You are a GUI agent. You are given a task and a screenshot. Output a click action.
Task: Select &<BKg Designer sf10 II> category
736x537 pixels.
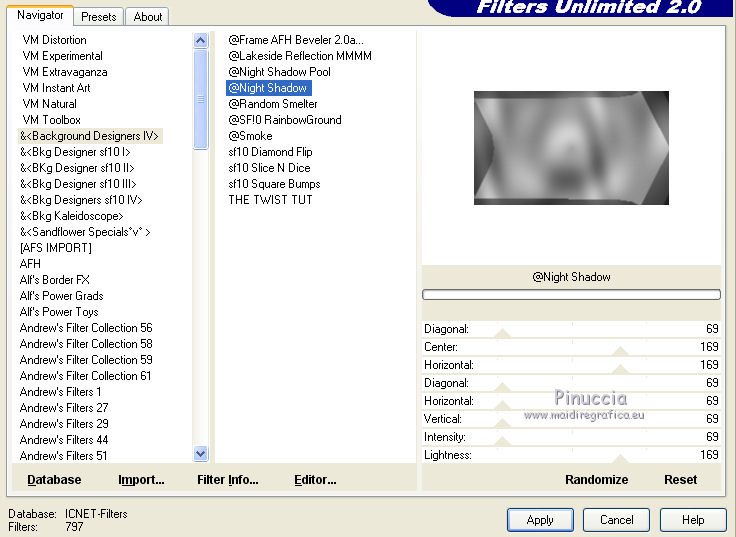coord(77,168)
